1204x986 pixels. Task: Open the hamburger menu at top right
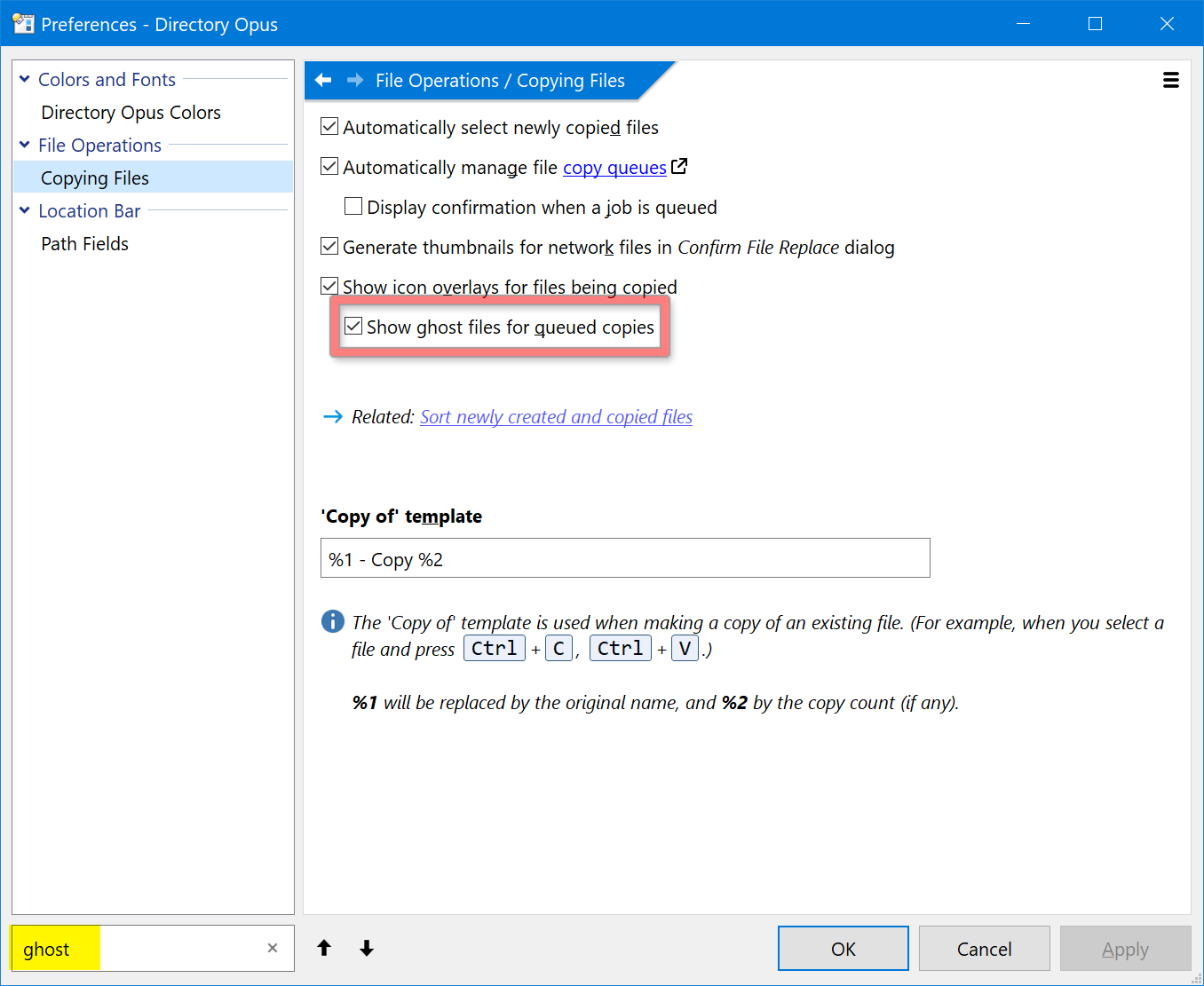[1171, 80]
